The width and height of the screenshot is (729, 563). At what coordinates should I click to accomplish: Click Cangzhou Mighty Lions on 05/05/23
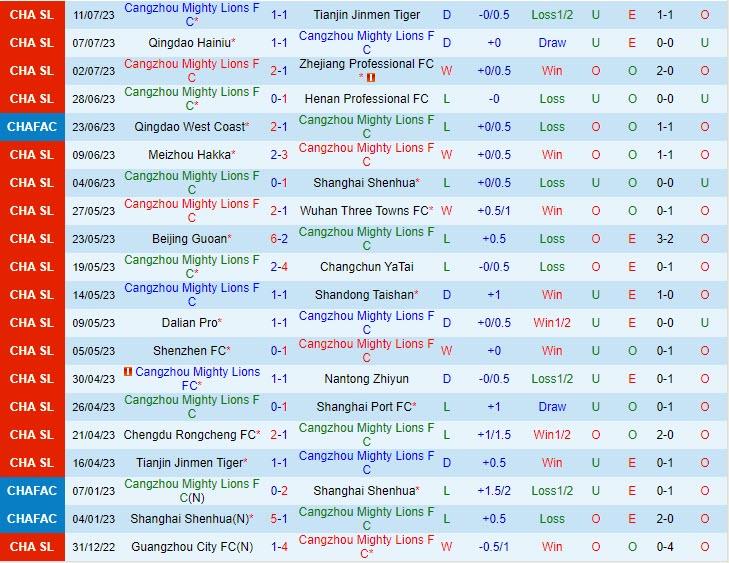tap(366, 351)
